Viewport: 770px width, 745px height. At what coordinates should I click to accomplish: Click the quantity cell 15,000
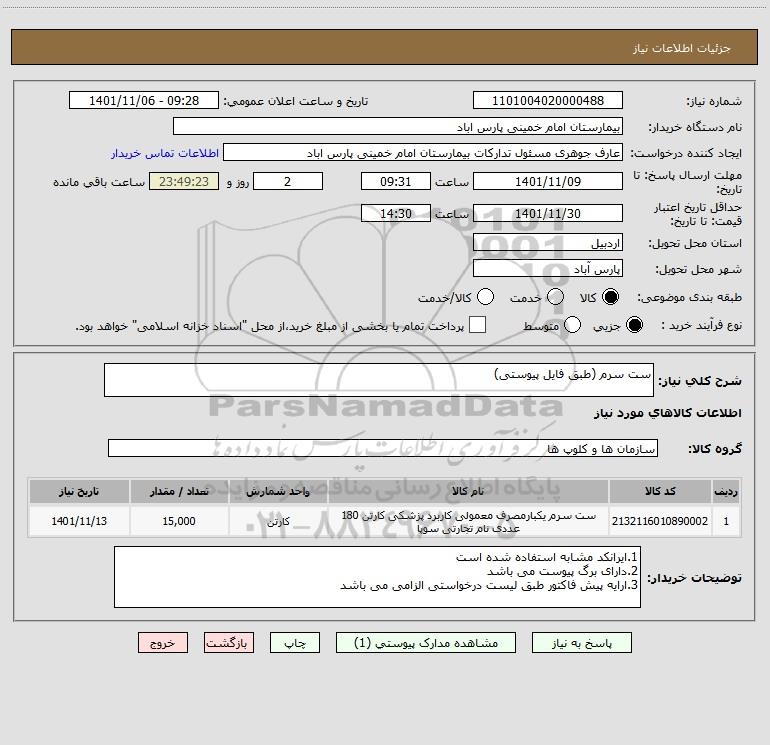[179, 521]
